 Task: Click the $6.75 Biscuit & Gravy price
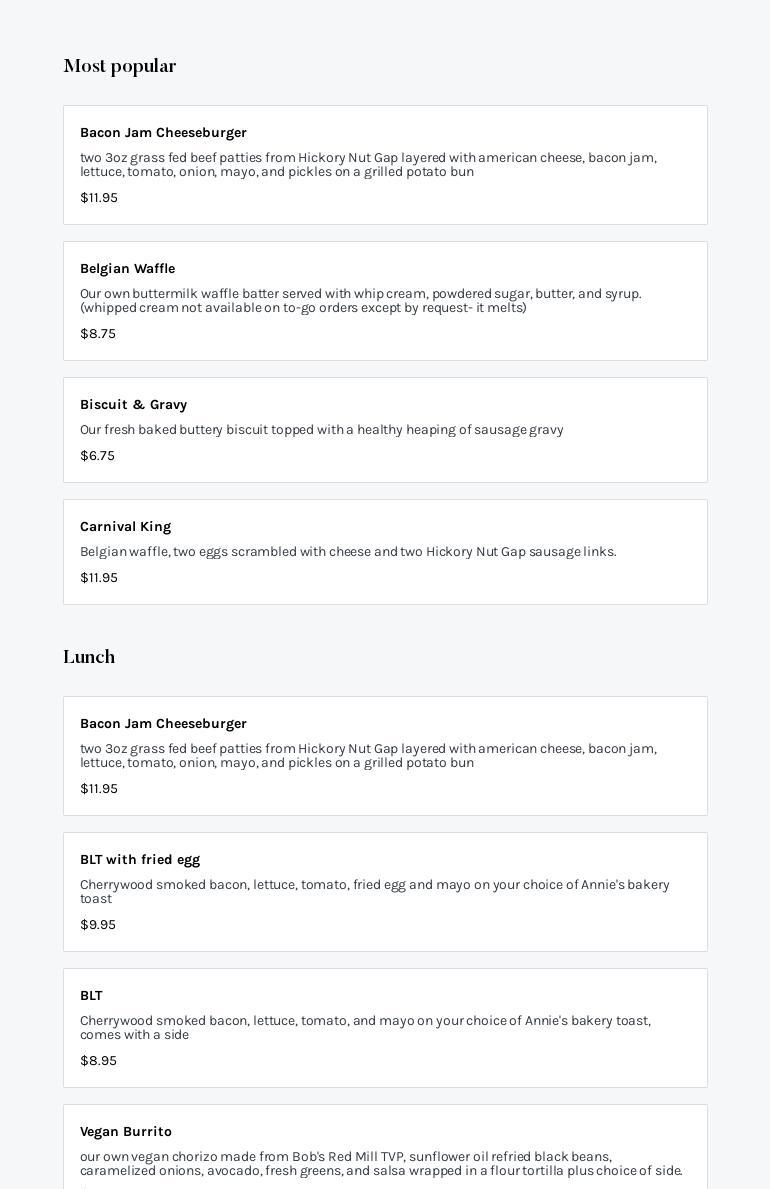tap(97, 456)
